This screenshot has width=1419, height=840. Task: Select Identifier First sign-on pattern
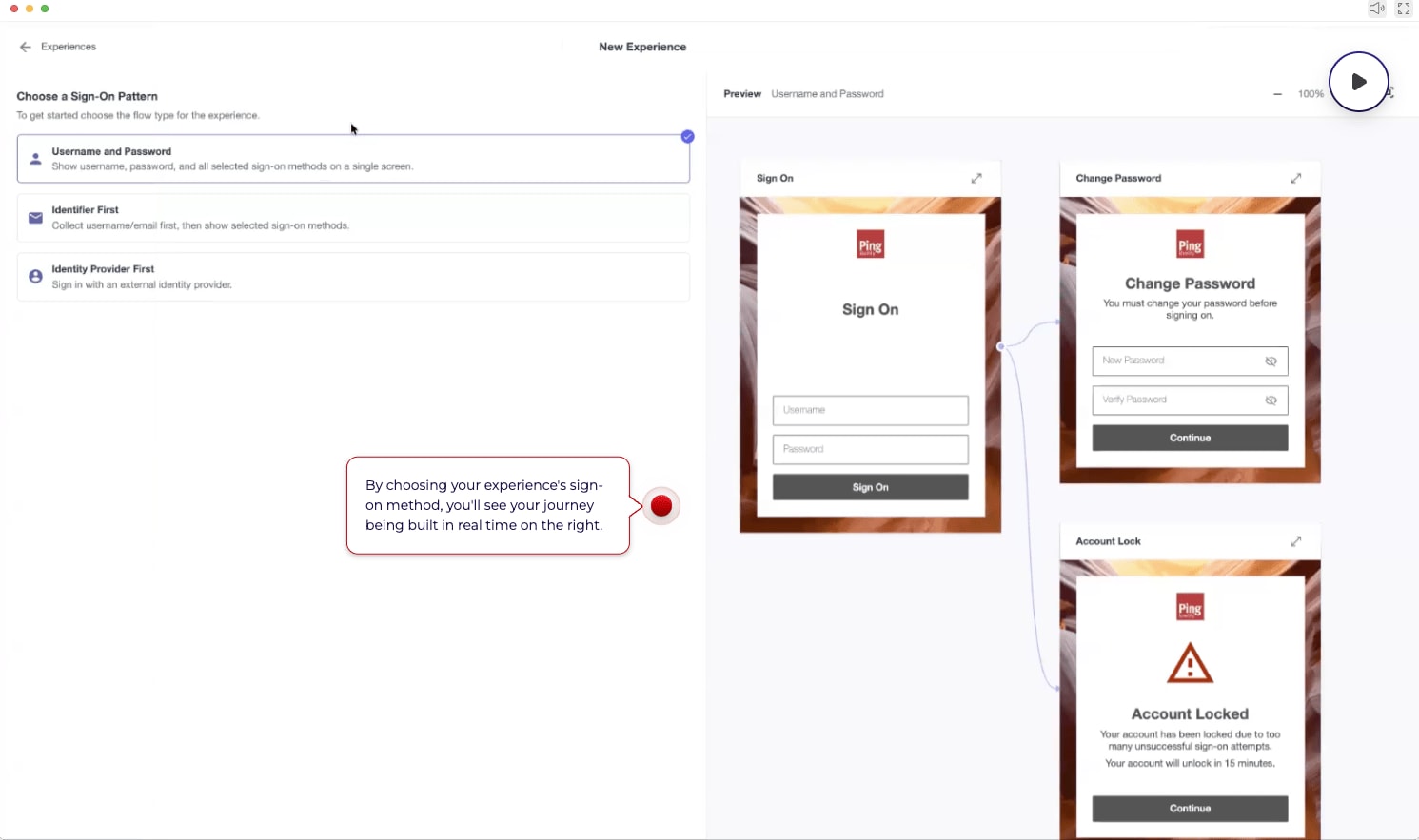[353, 218]
